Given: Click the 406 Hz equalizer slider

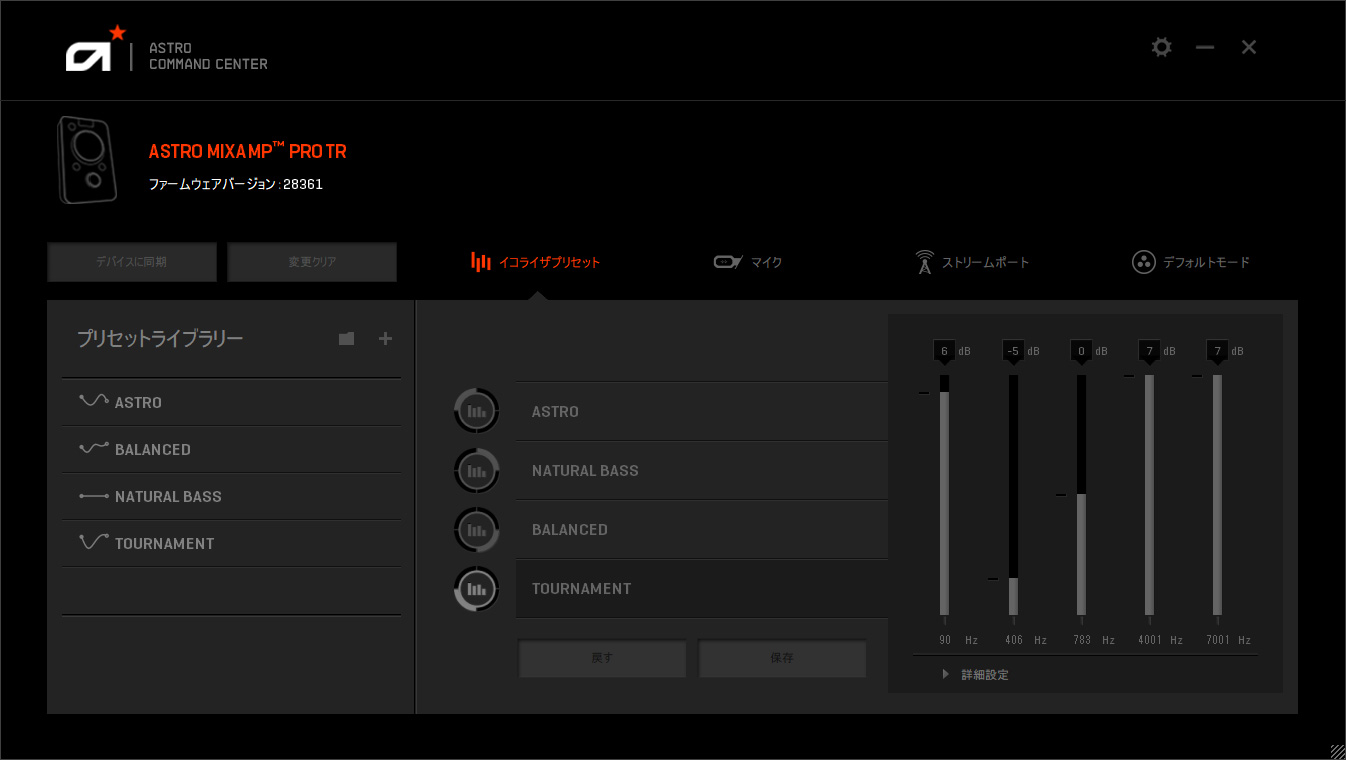Looking at the screenshot, I should pyautogui.click(x=1013, y=495).
